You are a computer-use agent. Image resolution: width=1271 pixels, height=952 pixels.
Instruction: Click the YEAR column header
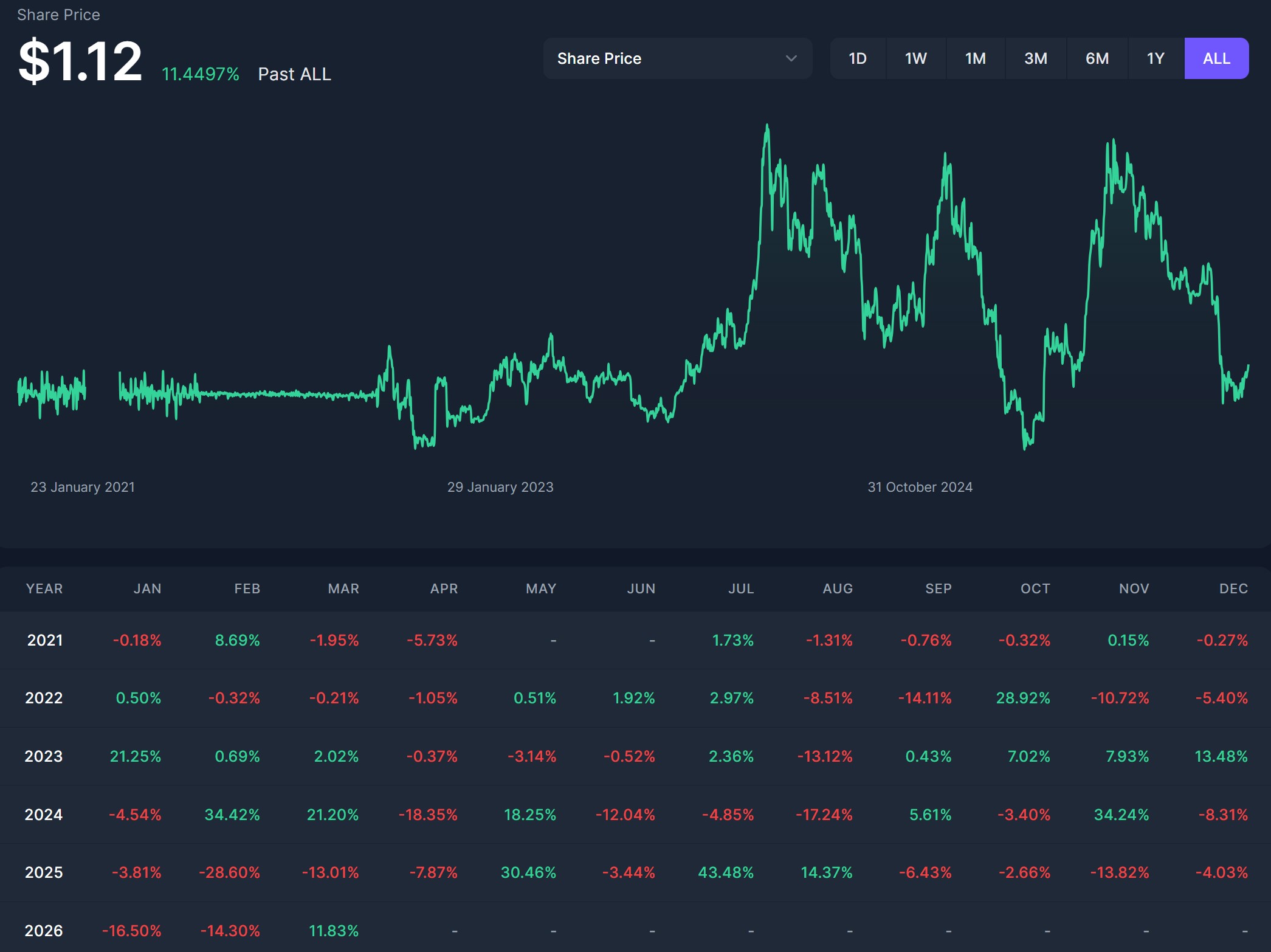pyautogui.click(x=44, y=588)
